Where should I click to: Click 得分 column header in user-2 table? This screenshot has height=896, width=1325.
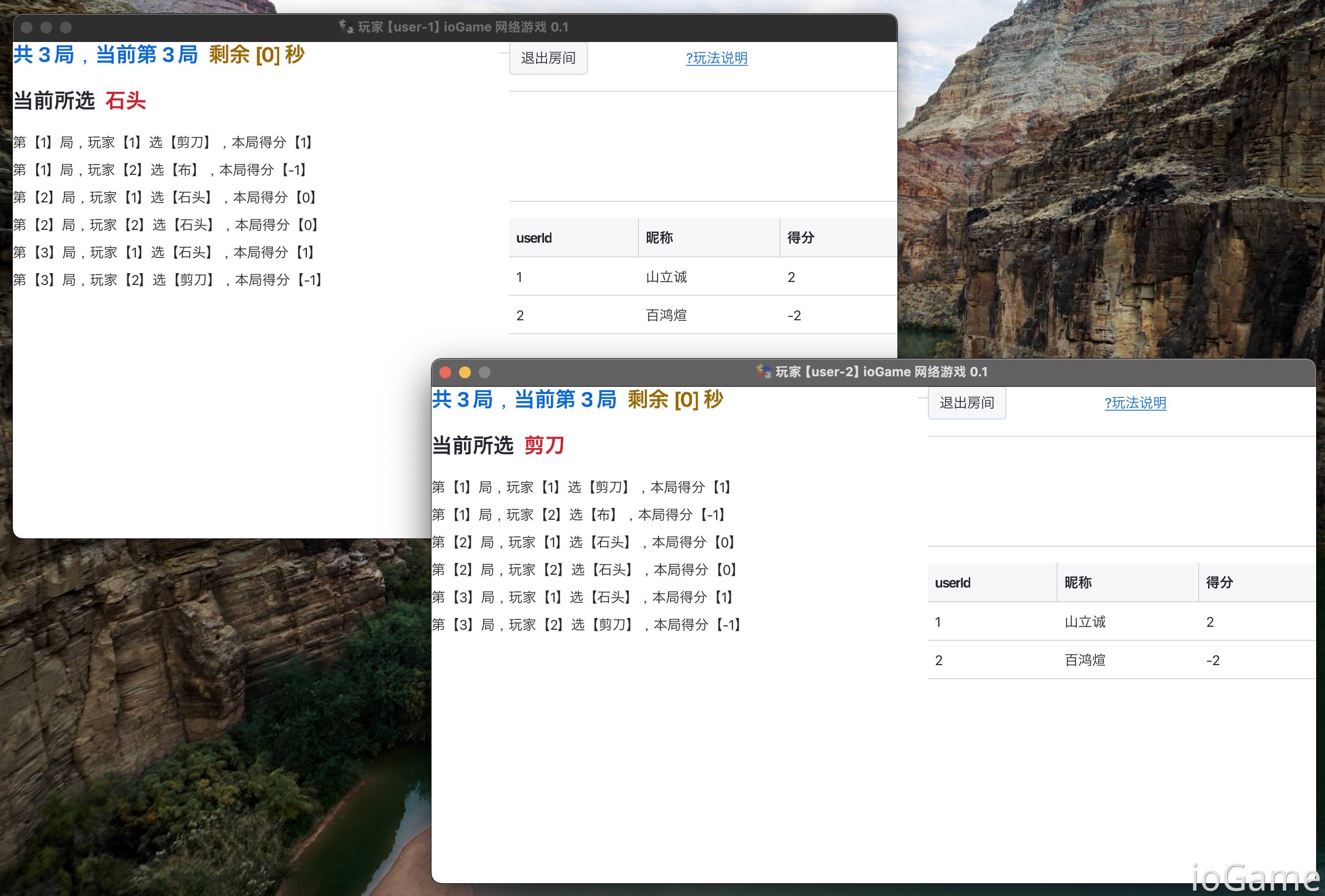tap(1219, 583)
